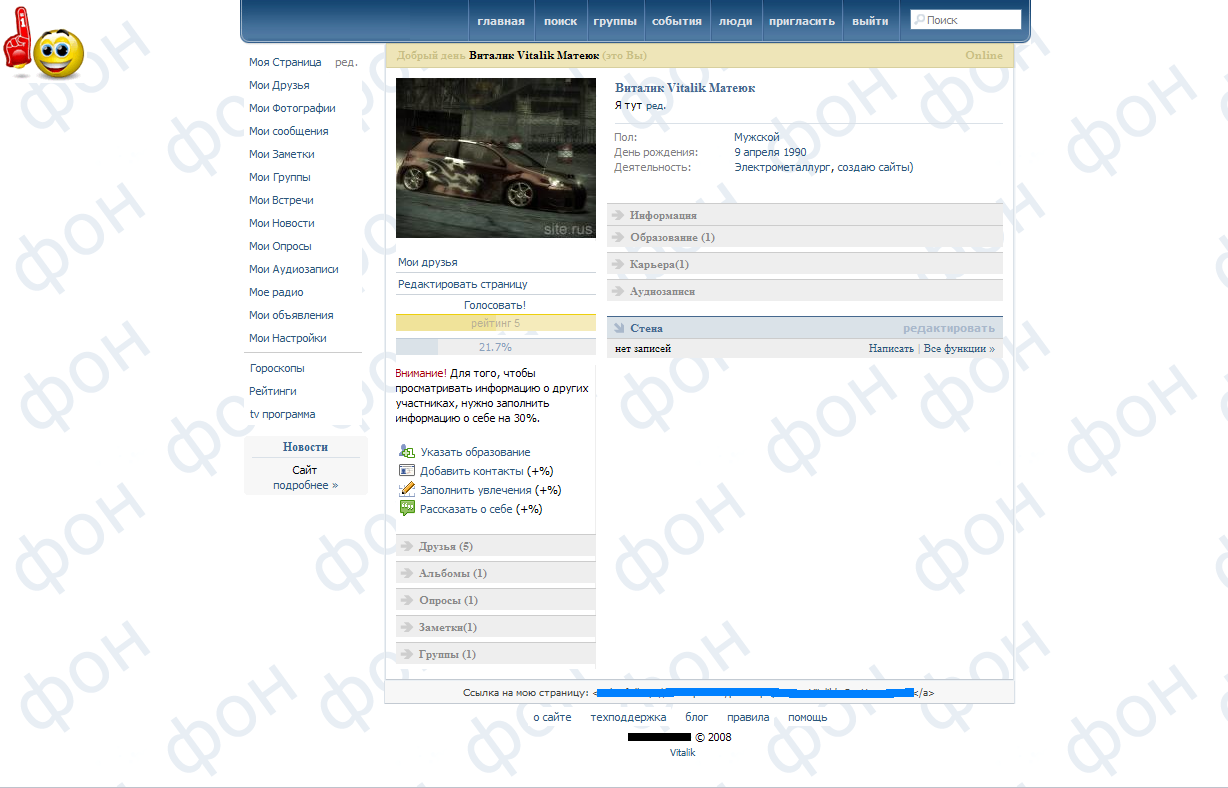Click подробнее » in Новости box

click(x=306, y=485)
